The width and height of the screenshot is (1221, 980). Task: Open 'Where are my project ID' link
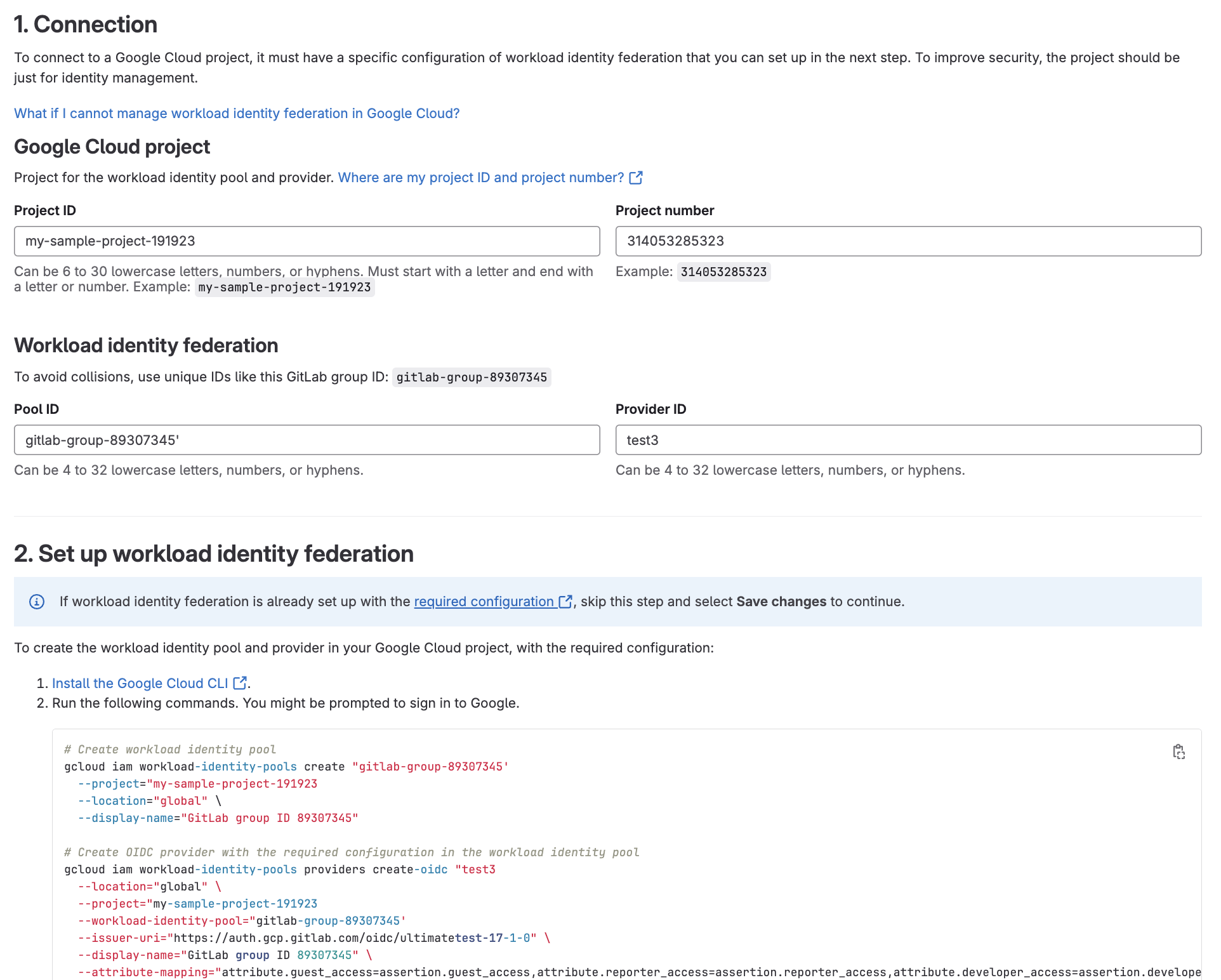[480, 178]
